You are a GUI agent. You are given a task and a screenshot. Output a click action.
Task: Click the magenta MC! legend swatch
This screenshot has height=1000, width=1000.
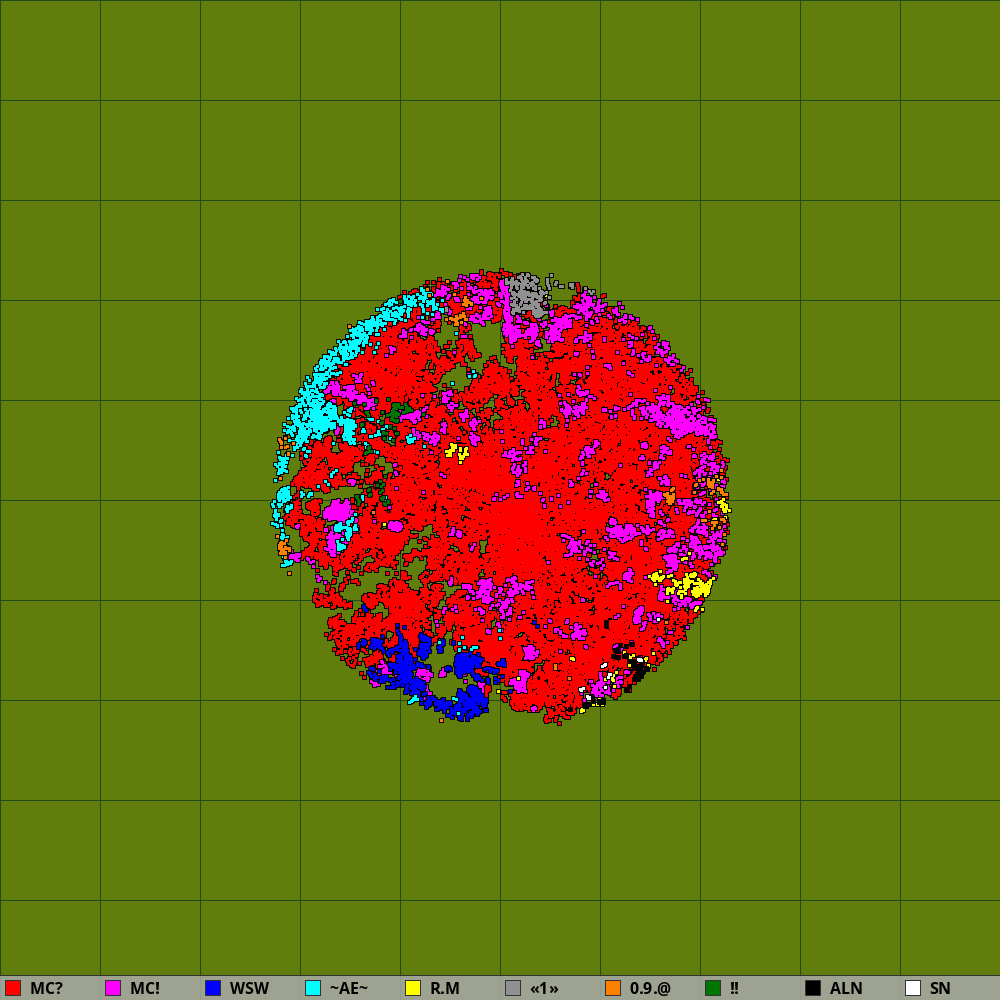pos(113,988)
